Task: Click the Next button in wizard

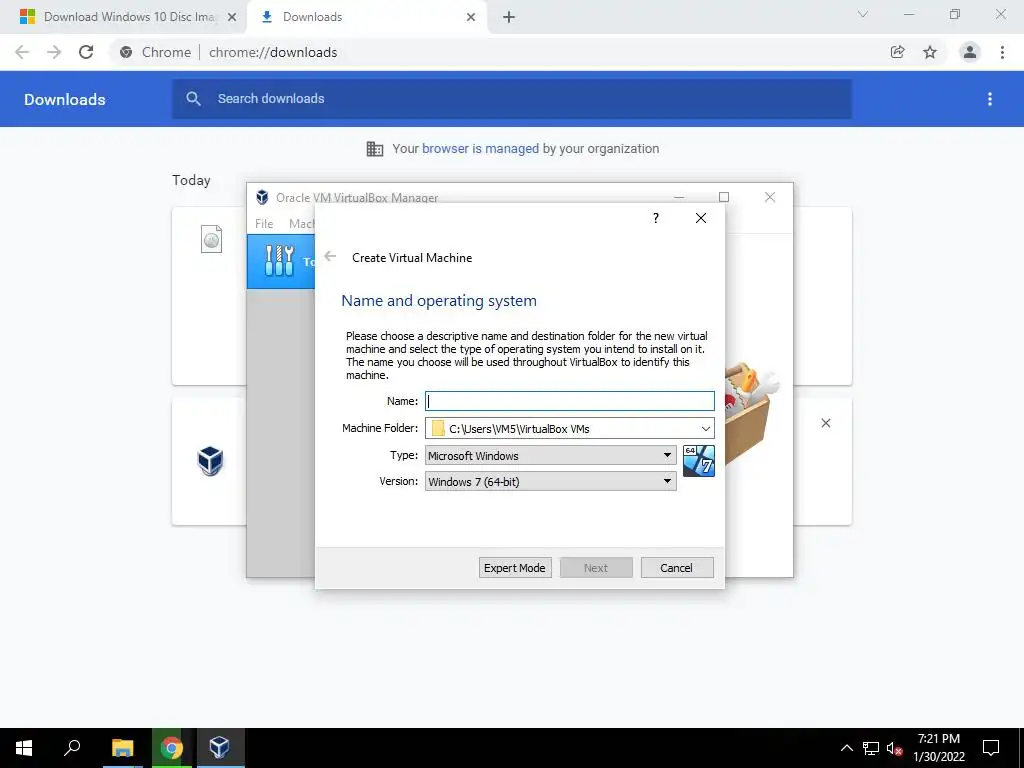Action: (x=596, y=568)
